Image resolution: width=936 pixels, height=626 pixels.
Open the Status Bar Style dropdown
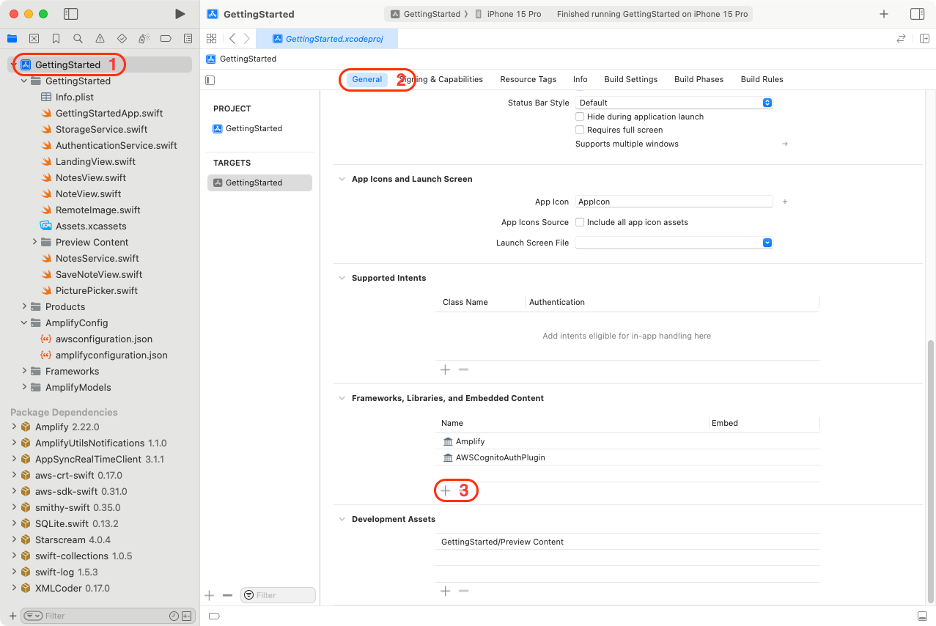(674, 103)
